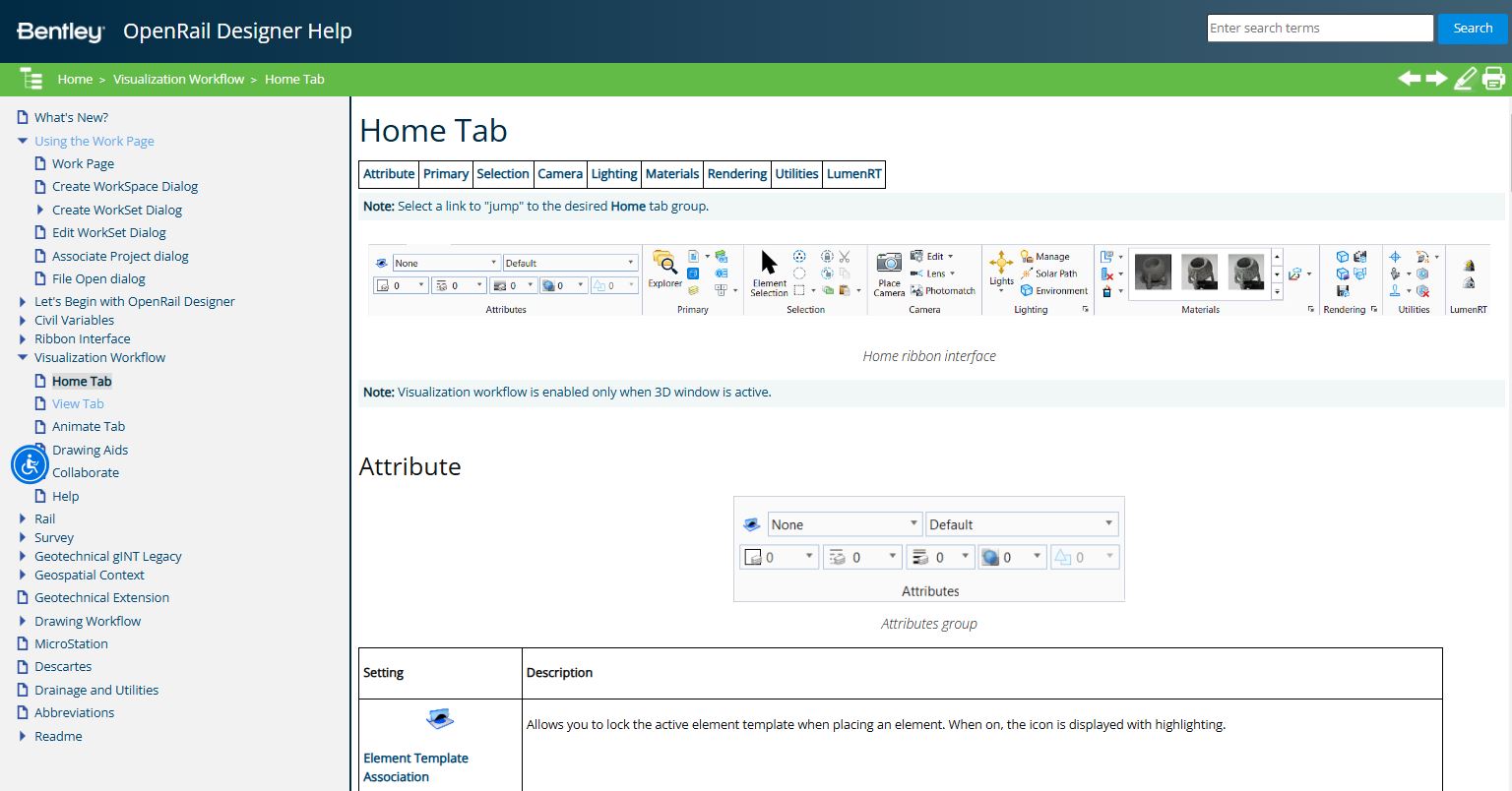
Task: Open the accessibility options button
Action: point(30,464)
